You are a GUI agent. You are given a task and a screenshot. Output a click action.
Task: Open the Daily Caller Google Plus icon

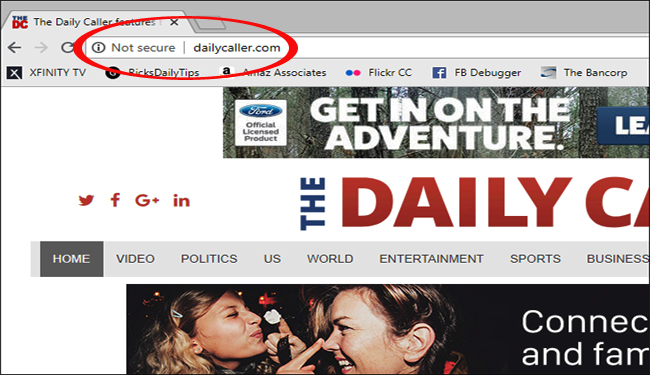pos(147,201)
